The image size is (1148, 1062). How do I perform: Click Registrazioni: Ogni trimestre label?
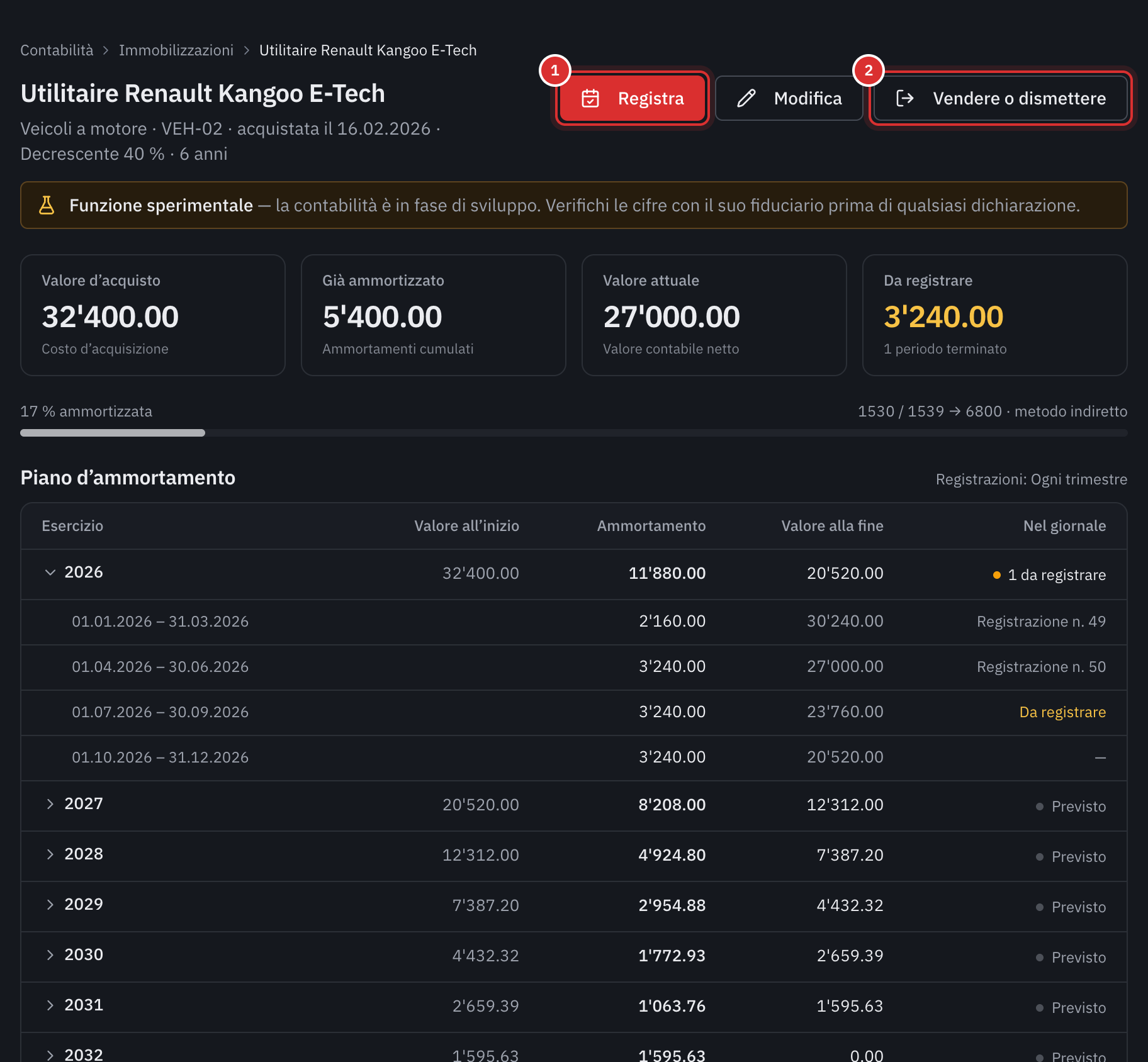click(x=1032, y=479)
